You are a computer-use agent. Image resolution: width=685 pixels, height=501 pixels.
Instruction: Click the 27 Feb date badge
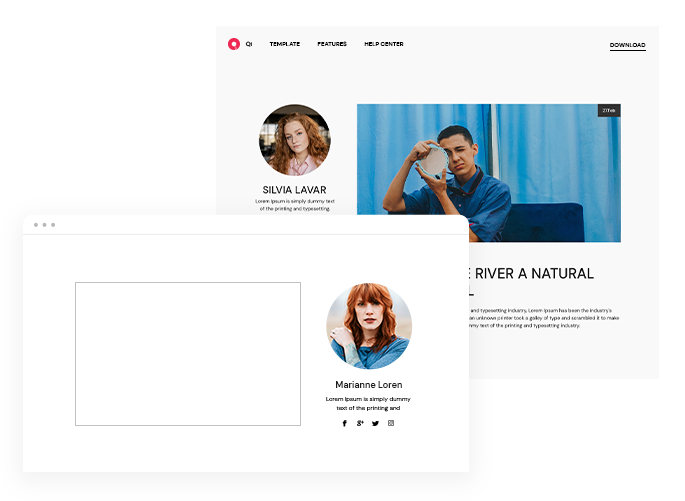point(608,110)
